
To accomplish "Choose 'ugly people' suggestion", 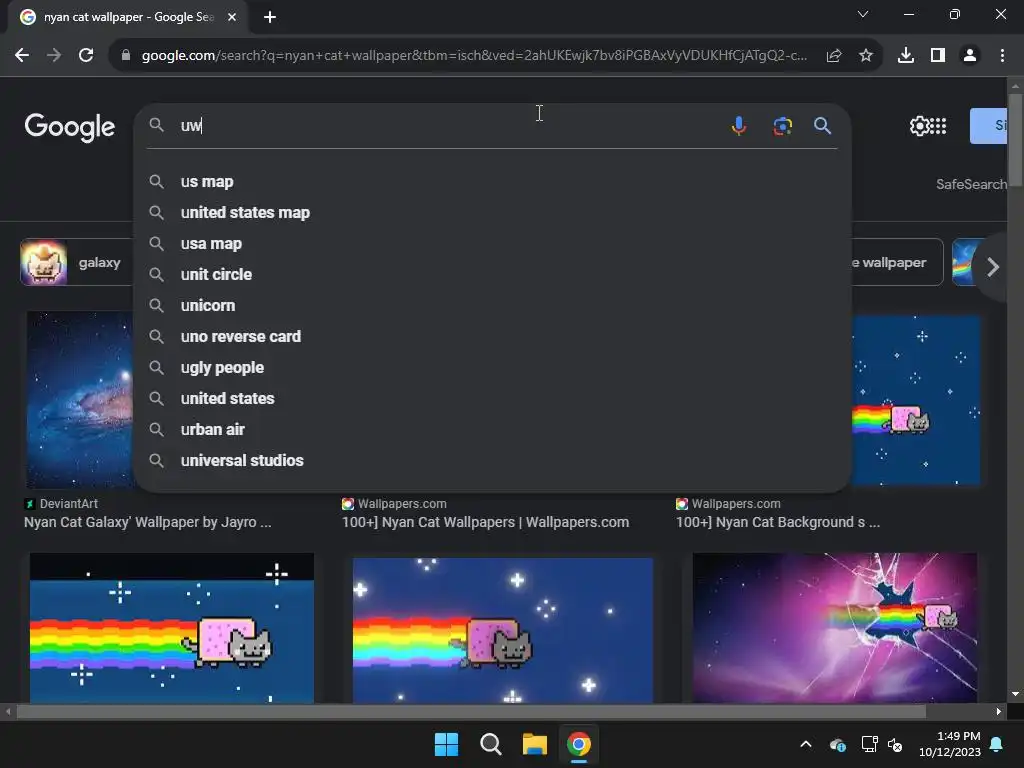I will [x=492, y=368].
